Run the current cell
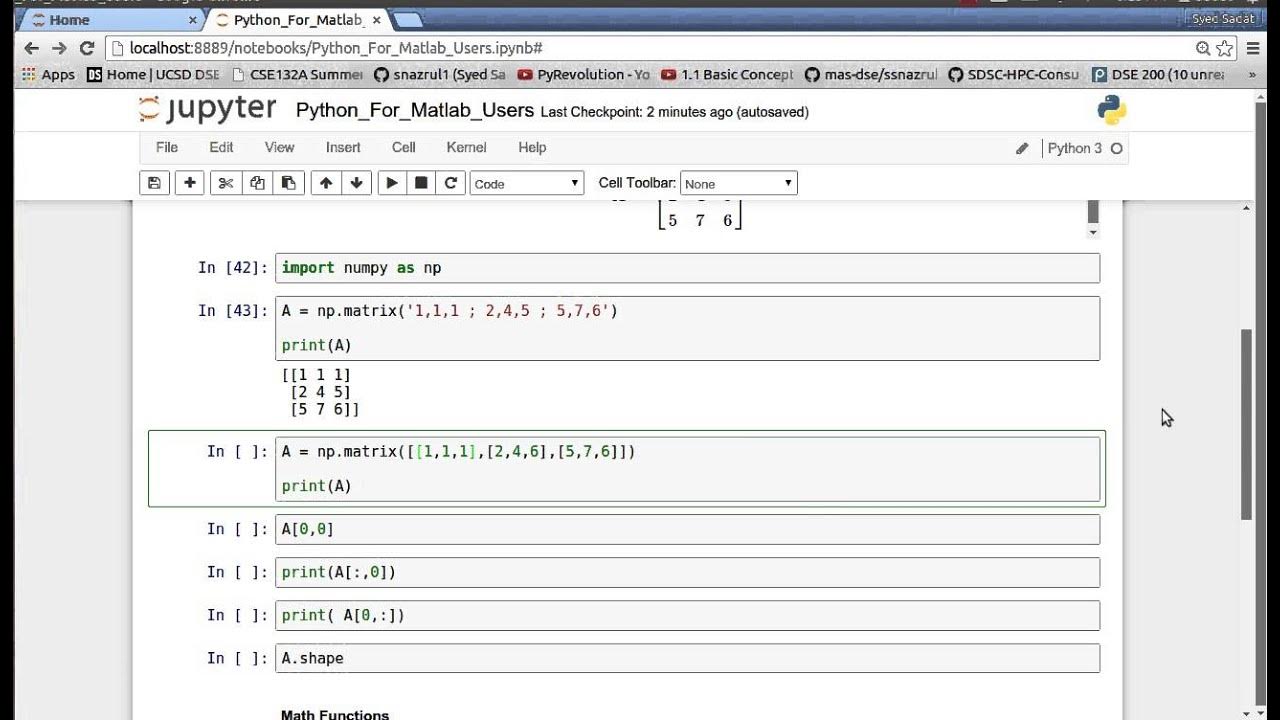 392,183
